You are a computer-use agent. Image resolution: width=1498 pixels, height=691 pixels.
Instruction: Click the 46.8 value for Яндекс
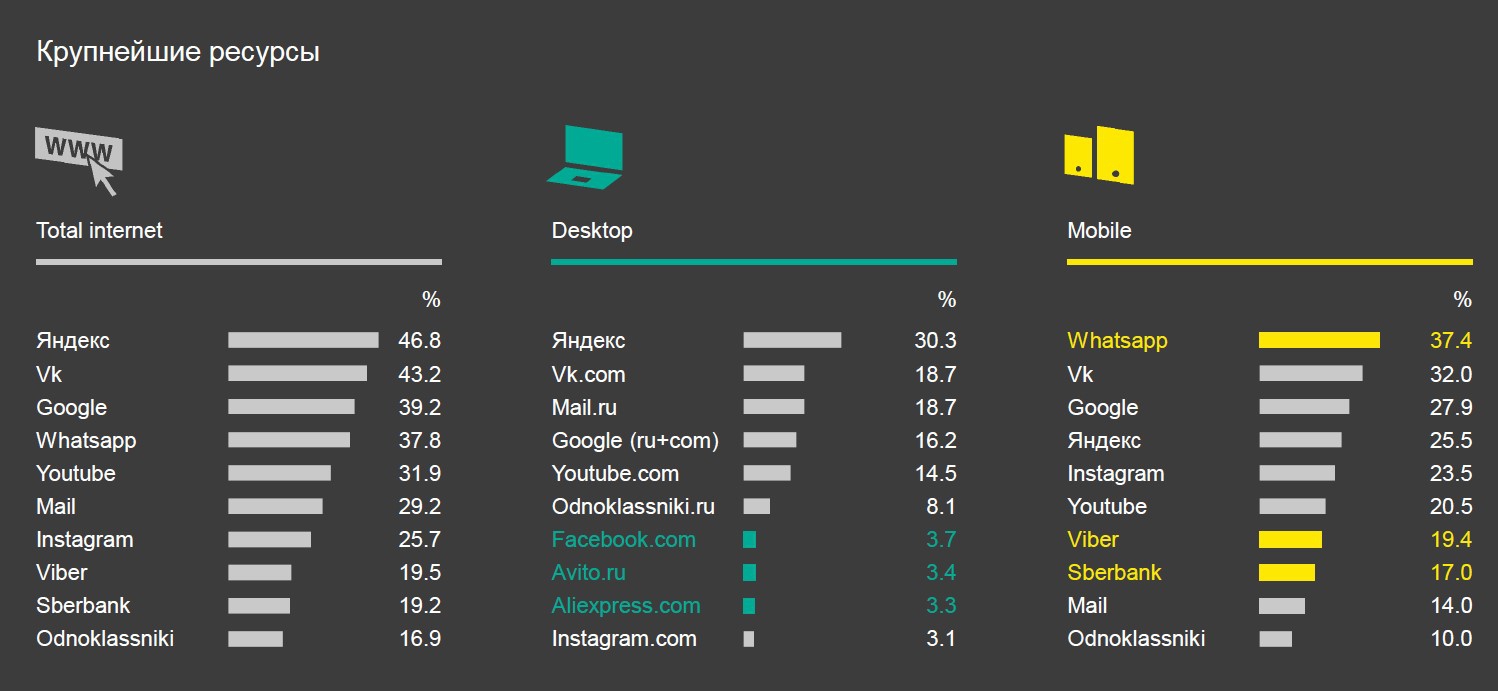tap(419, 341)
